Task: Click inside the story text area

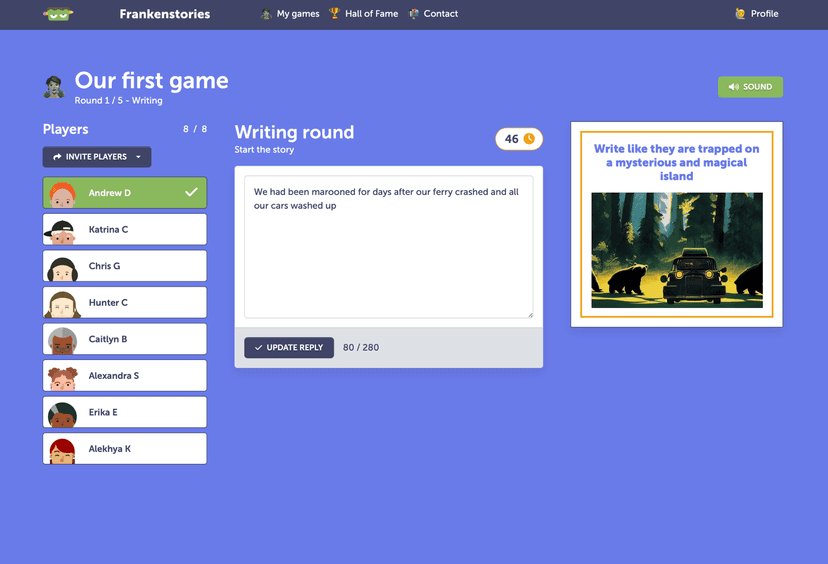Action: (x=389, y=247)
